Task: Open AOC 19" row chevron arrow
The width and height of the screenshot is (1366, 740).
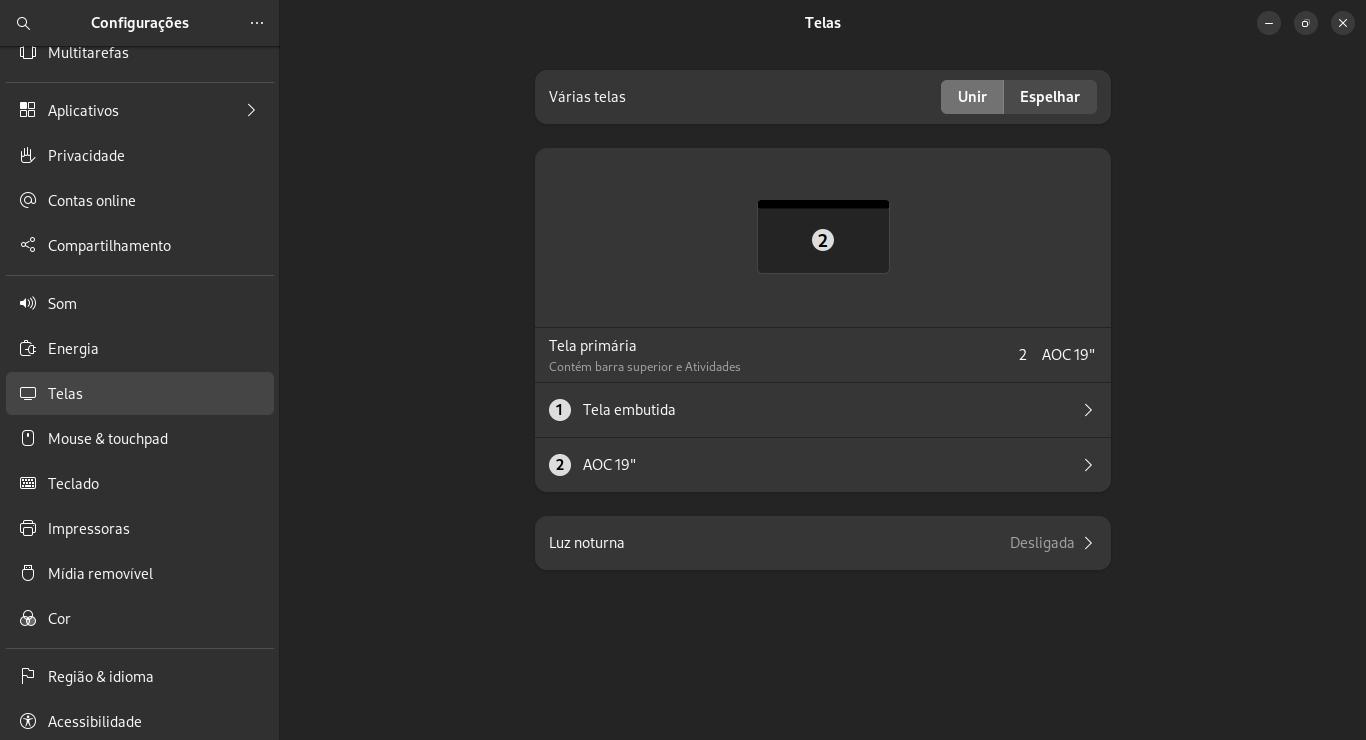Action: coord(1088,465)
